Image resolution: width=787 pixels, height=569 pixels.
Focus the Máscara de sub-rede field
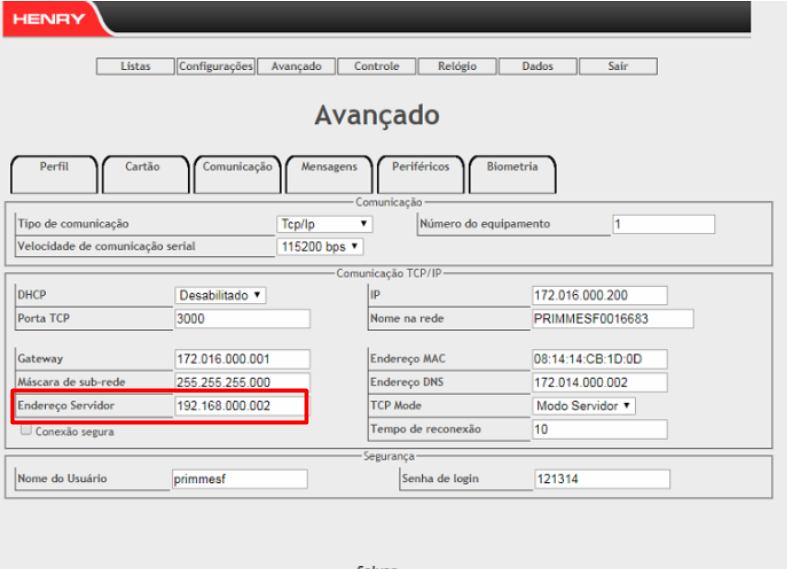tap(242, 382)
